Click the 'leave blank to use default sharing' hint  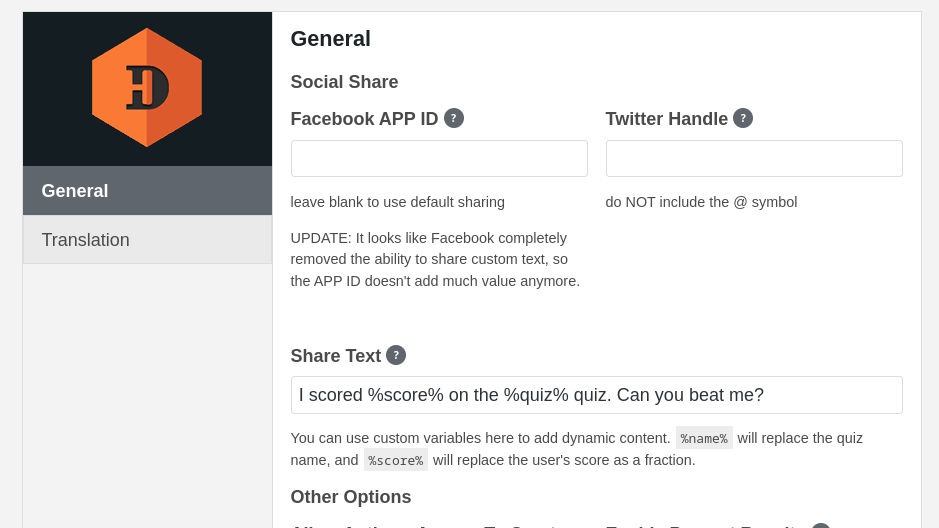click(x=397, y=202)
